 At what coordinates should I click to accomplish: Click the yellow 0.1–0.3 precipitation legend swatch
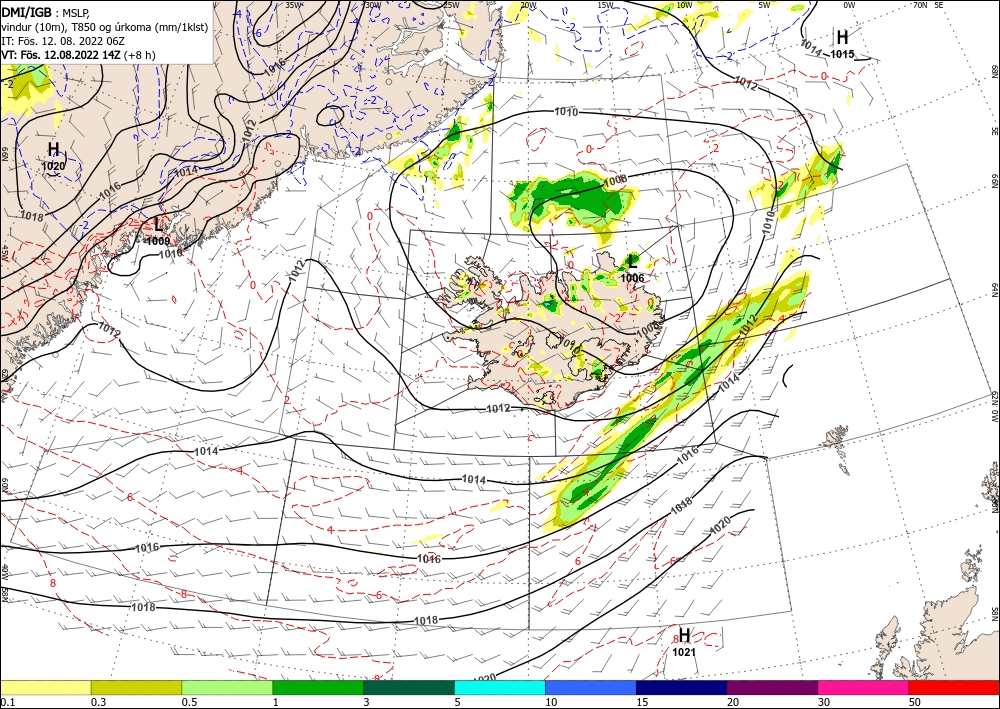click(x=45, y=687)
